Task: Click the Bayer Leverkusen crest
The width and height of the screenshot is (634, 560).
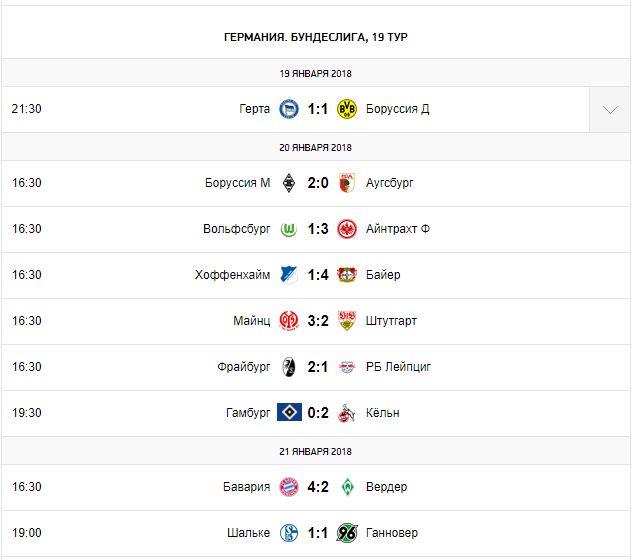Action: (x=347, y=275)
